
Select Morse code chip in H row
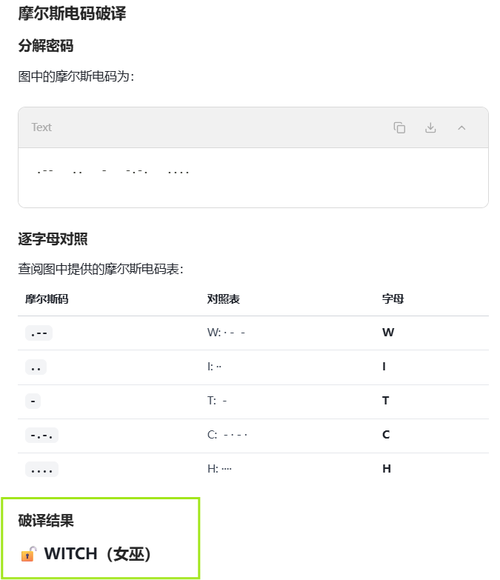[42, 469]
